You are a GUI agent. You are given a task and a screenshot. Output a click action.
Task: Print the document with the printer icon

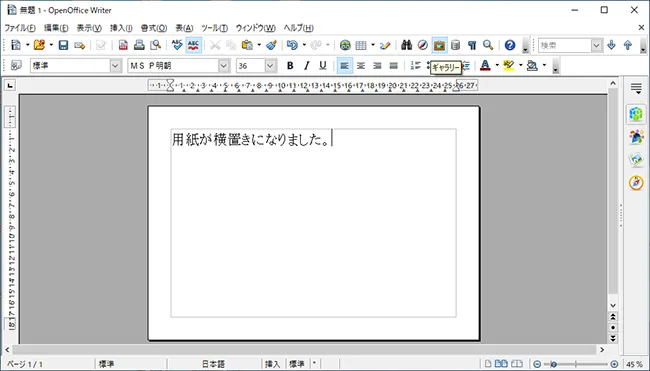pos(139,45)
